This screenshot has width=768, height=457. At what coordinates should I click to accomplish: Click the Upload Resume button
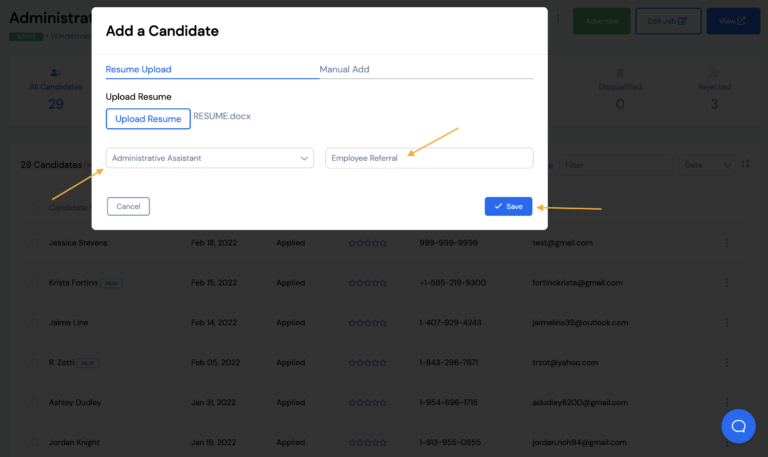(148, 119)
